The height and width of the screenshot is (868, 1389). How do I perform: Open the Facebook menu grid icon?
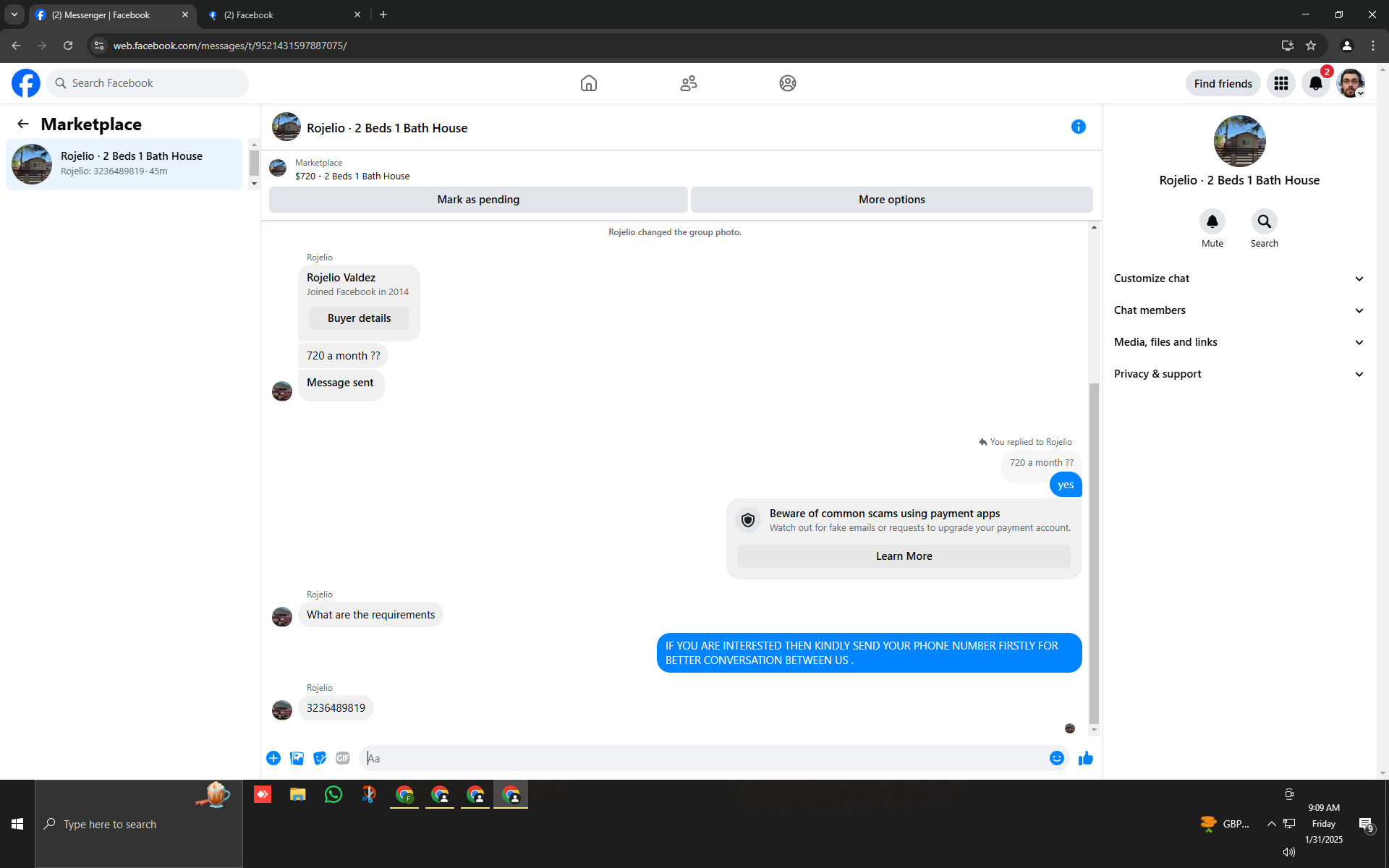tap(1281, 83)
